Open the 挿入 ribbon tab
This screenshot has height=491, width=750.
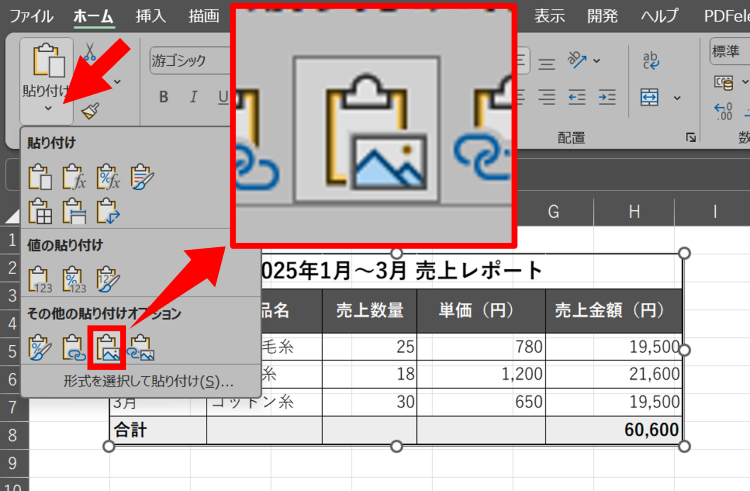point(151,16)
